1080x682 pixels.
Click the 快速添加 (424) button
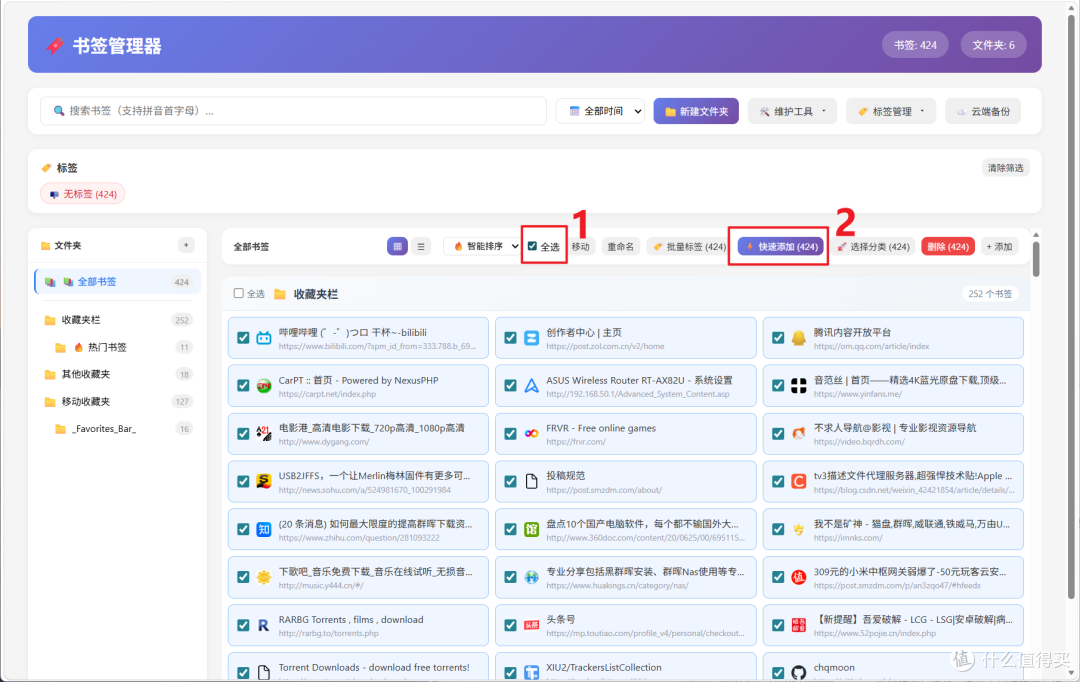click(781, 247)
